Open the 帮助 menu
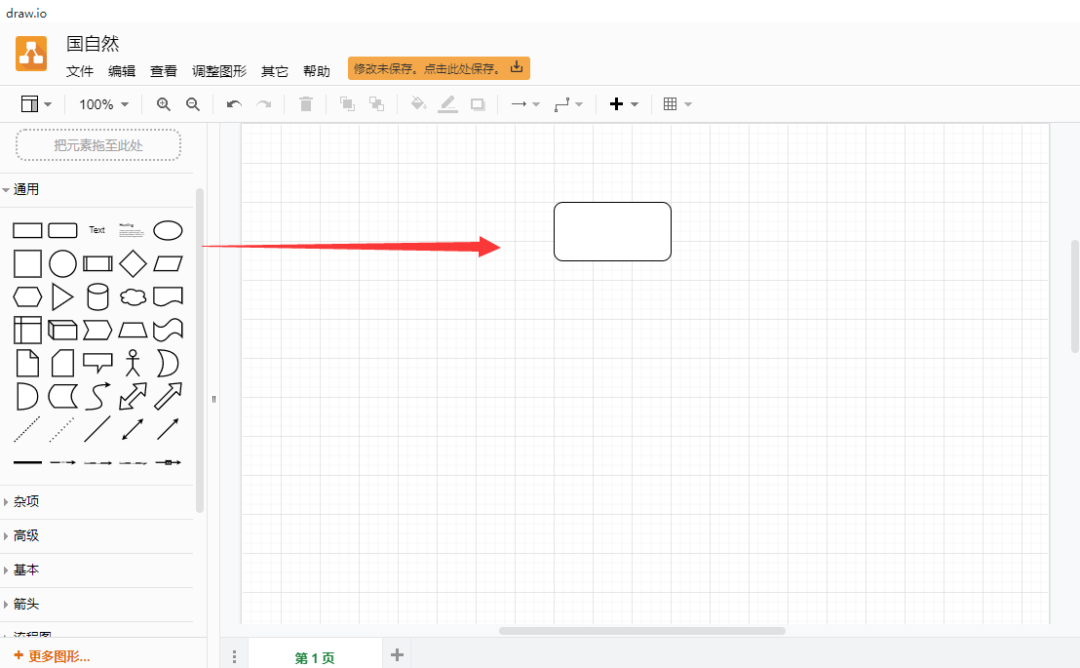 pos(316,71)
